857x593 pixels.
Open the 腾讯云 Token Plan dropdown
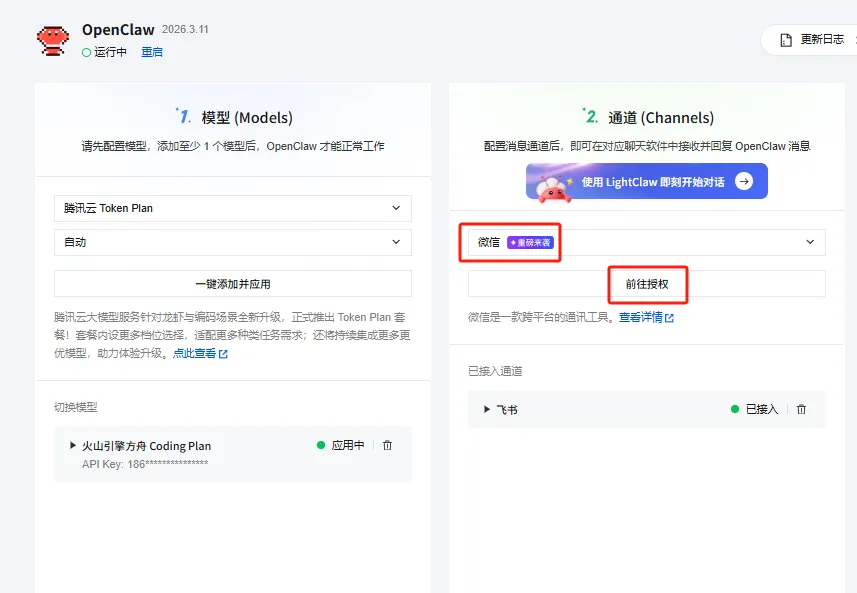233,208
